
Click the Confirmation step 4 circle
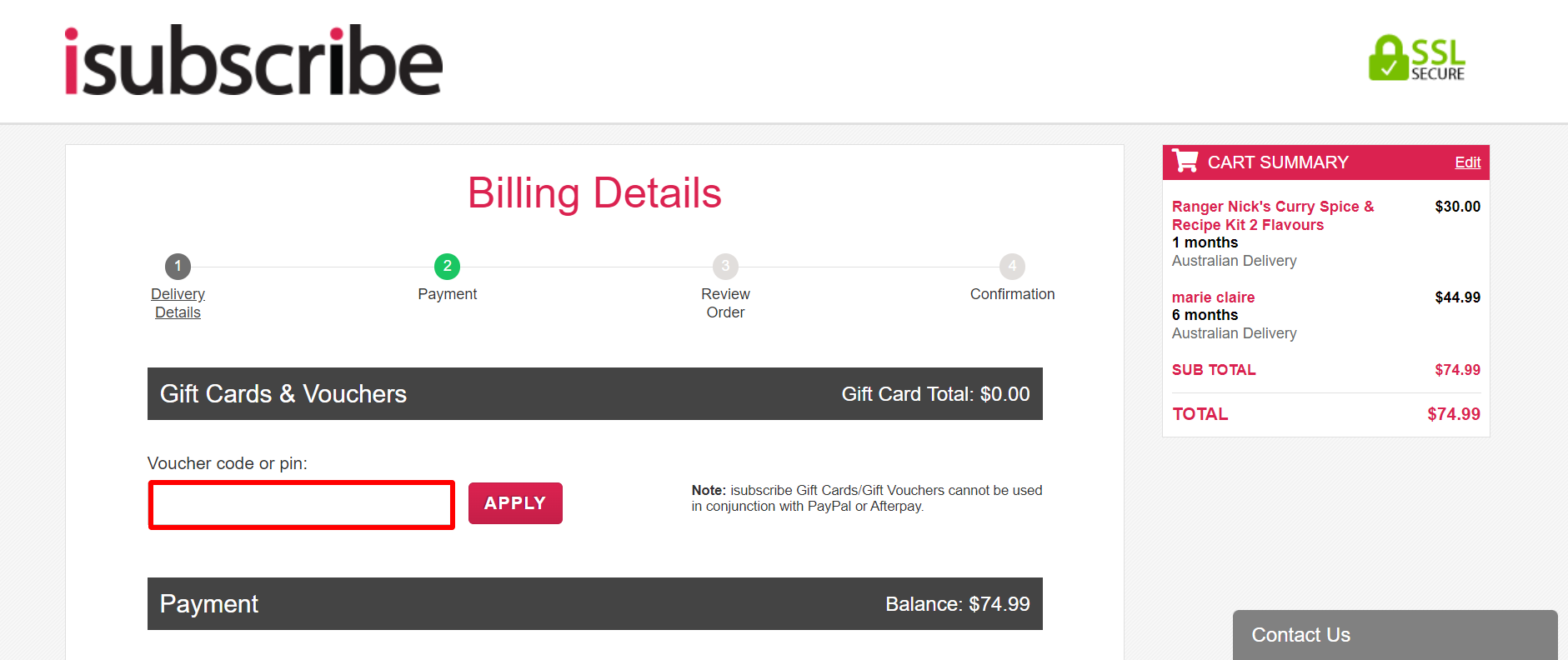[x=1011, y=267]
